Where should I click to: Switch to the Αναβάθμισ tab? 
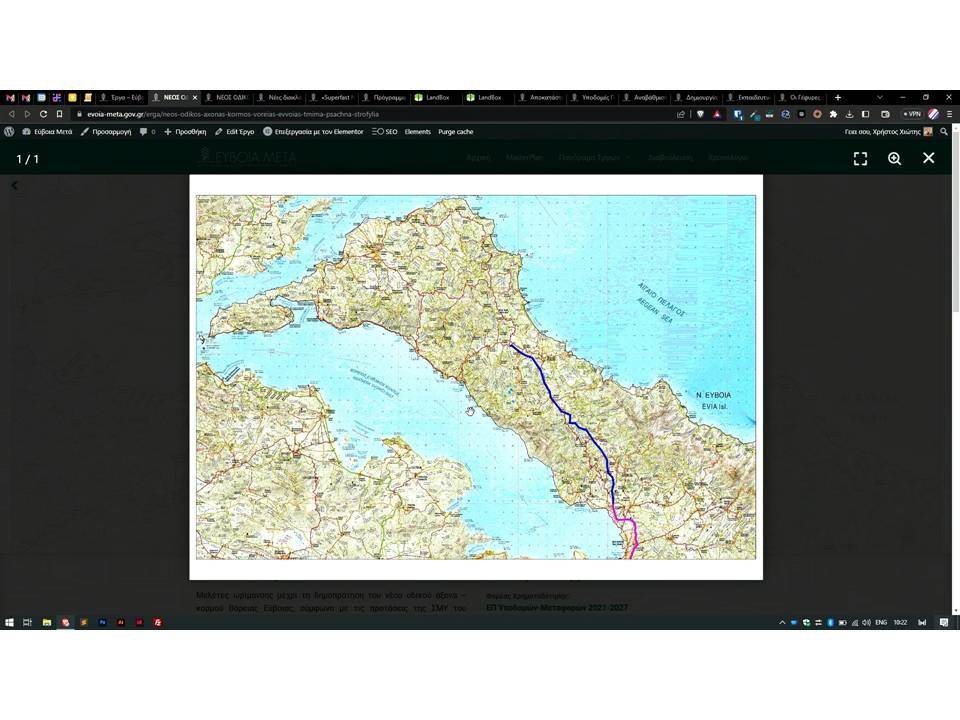(645, 97)
